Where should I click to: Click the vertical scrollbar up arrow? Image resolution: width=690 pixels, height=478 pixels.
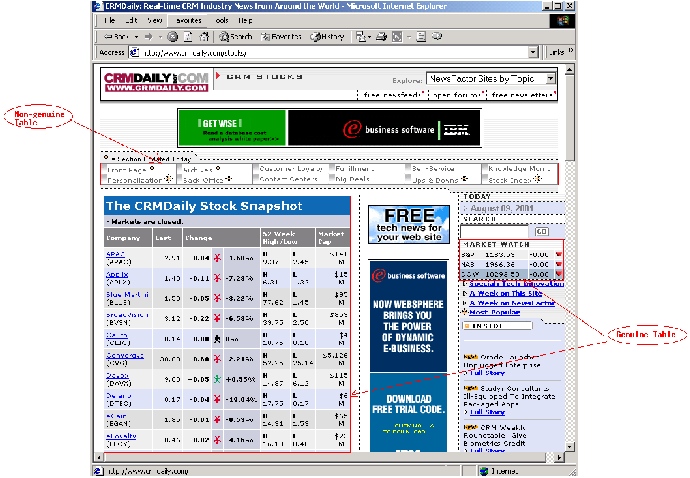569,70
